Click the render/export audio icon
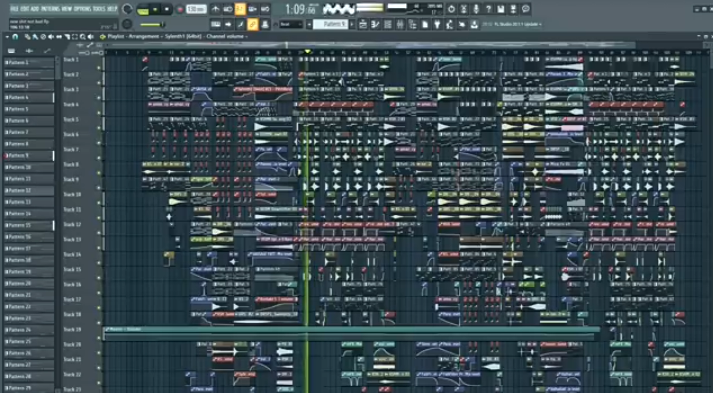713x393 pixels. tap(513, 9)
